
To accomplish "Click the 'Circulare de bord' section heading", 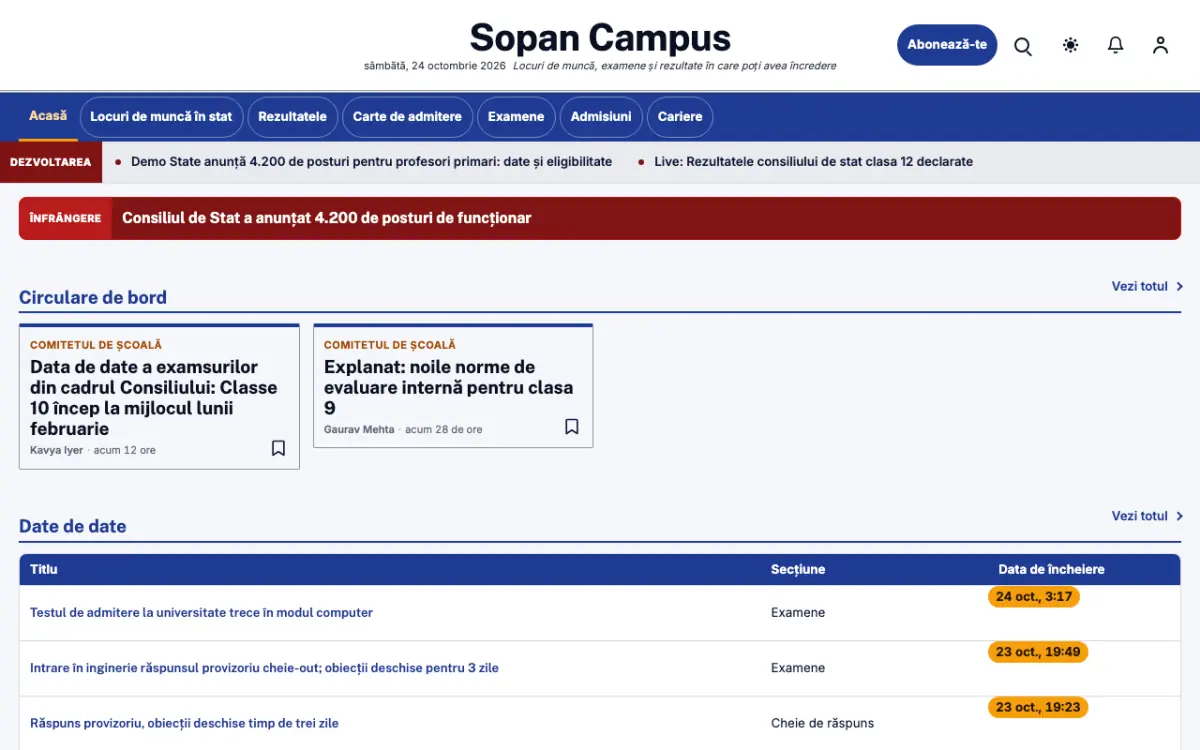I will click(x=93, y=297).
